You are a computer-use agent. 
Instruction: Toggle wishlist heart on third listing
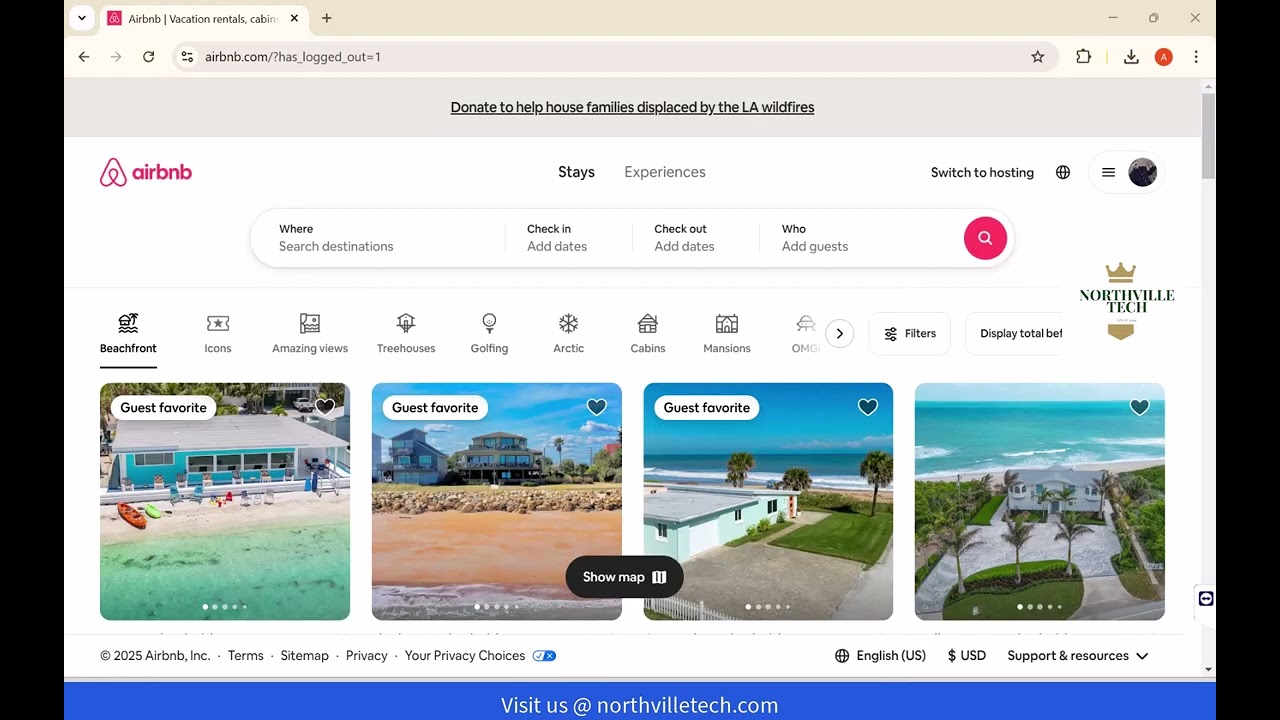(x=868, y=407)
